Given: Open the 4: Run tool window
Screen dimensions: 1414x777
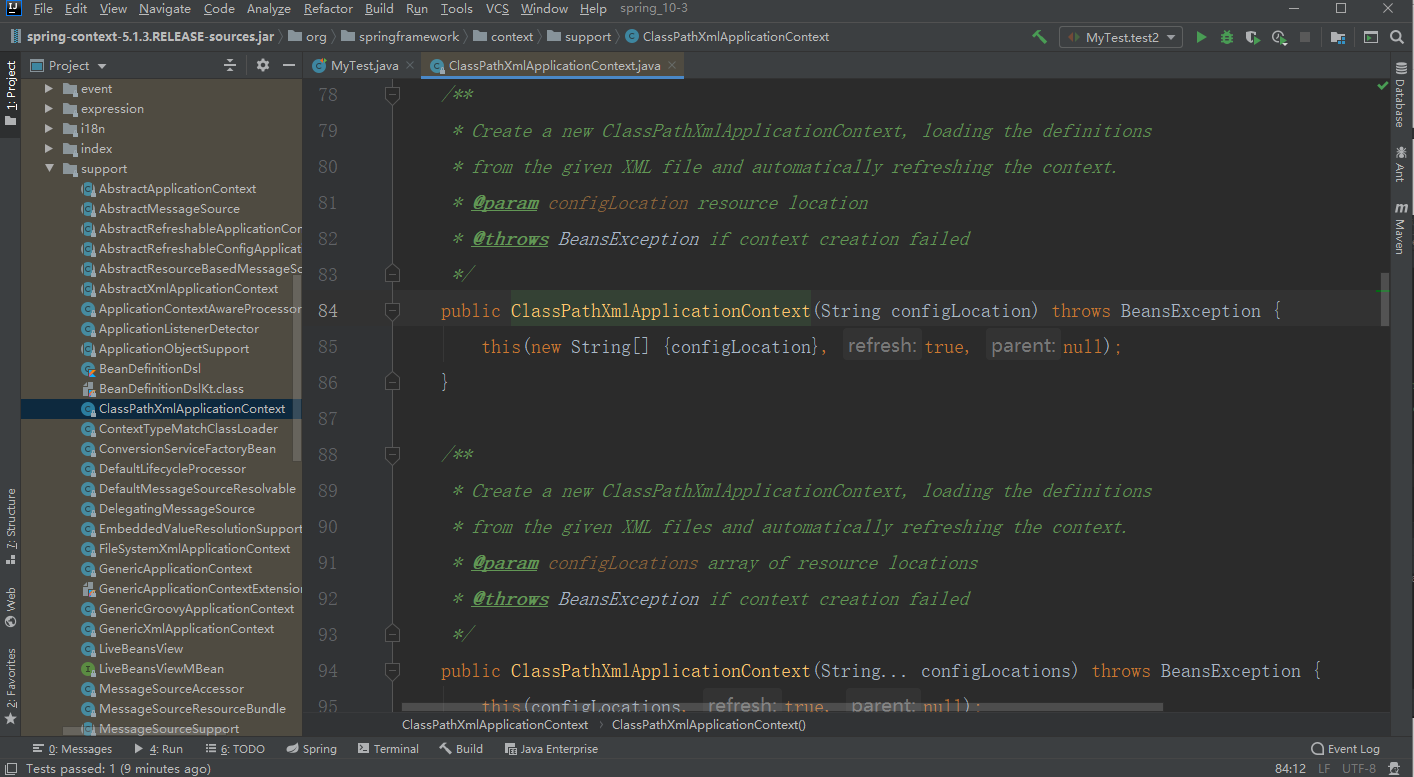Looking at the screenshot, I should point(158,749).
